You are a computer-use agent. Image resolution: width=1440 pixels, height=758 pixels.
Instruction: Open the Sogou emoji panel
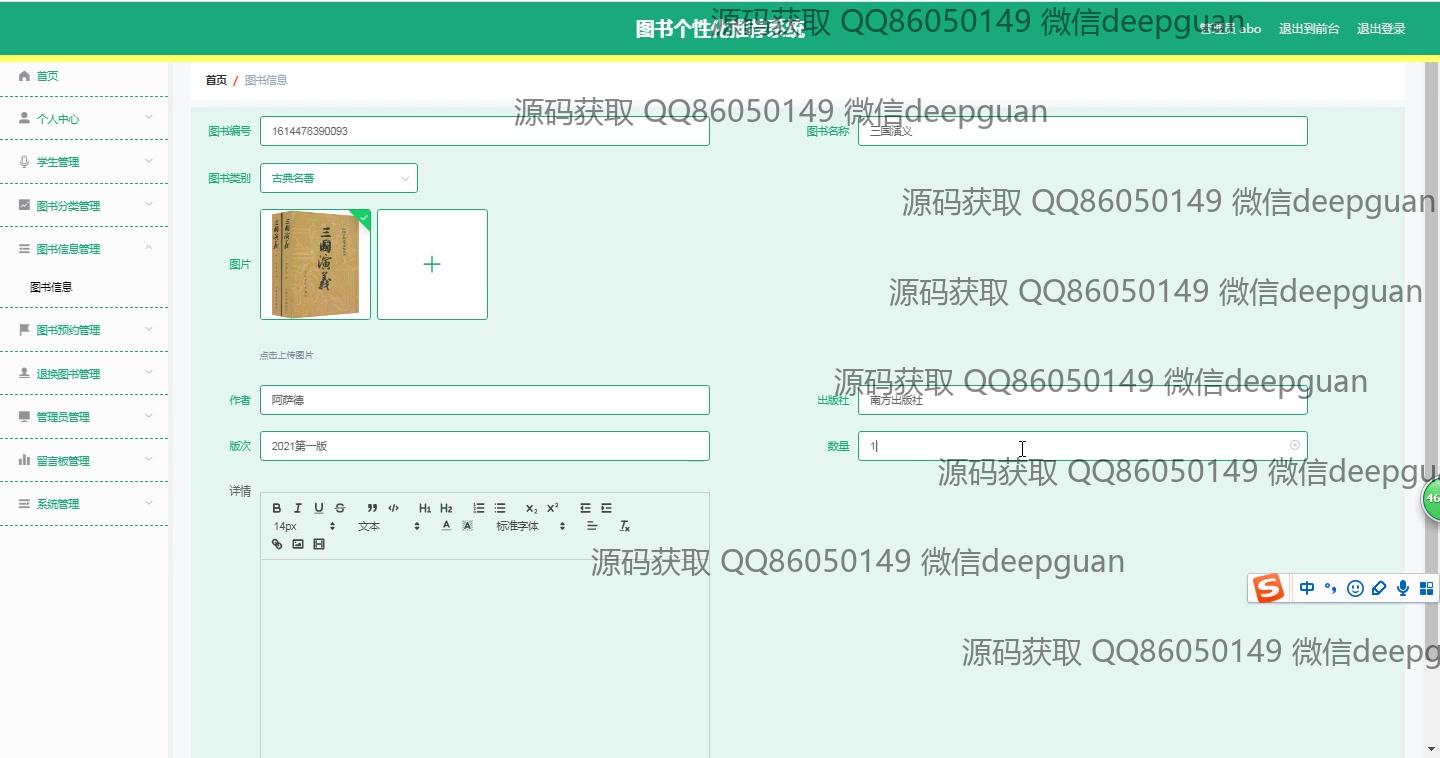click(1355, 589)
